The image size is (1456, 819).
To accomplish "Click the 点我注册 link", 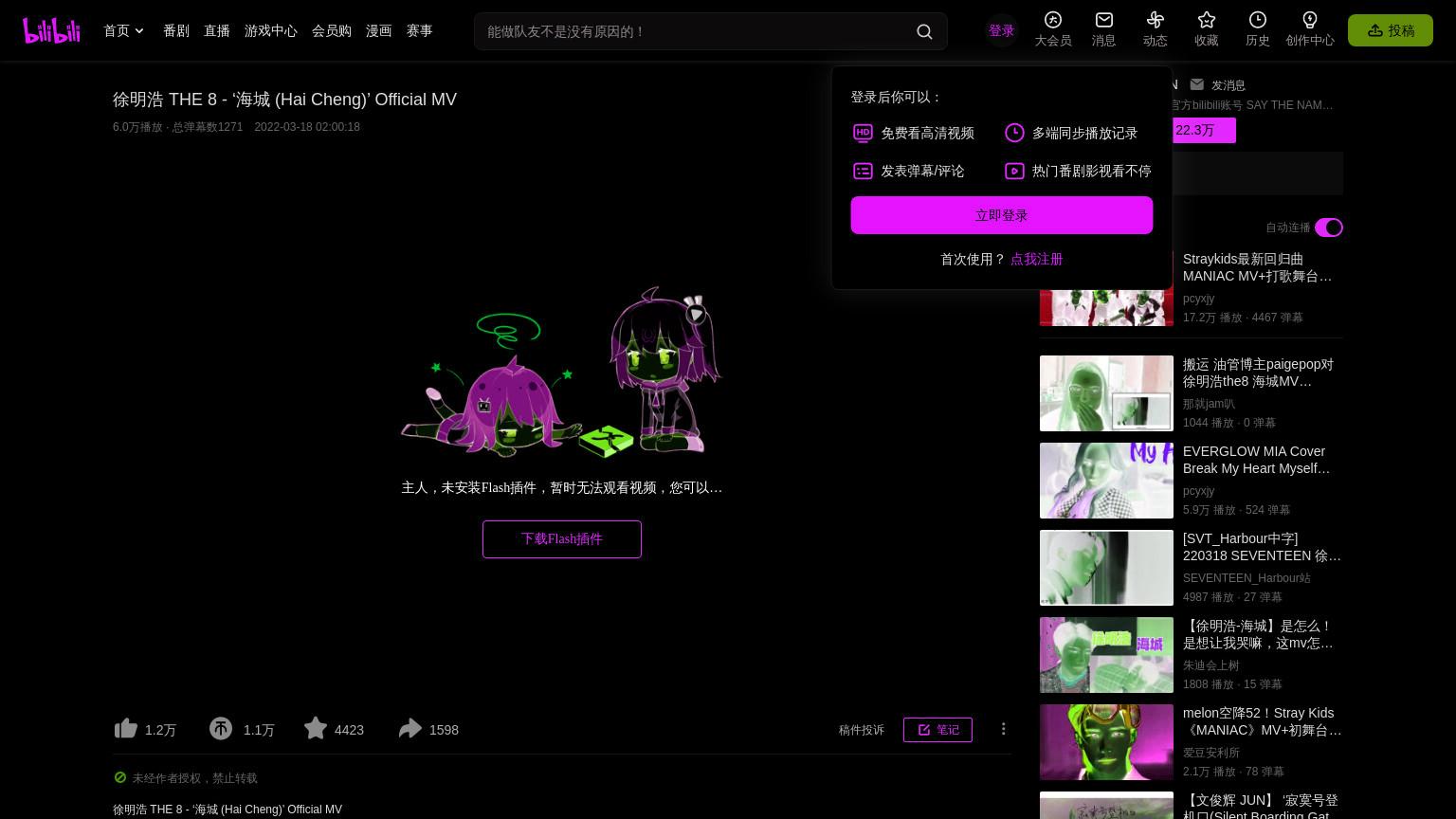I will 1036,259.
